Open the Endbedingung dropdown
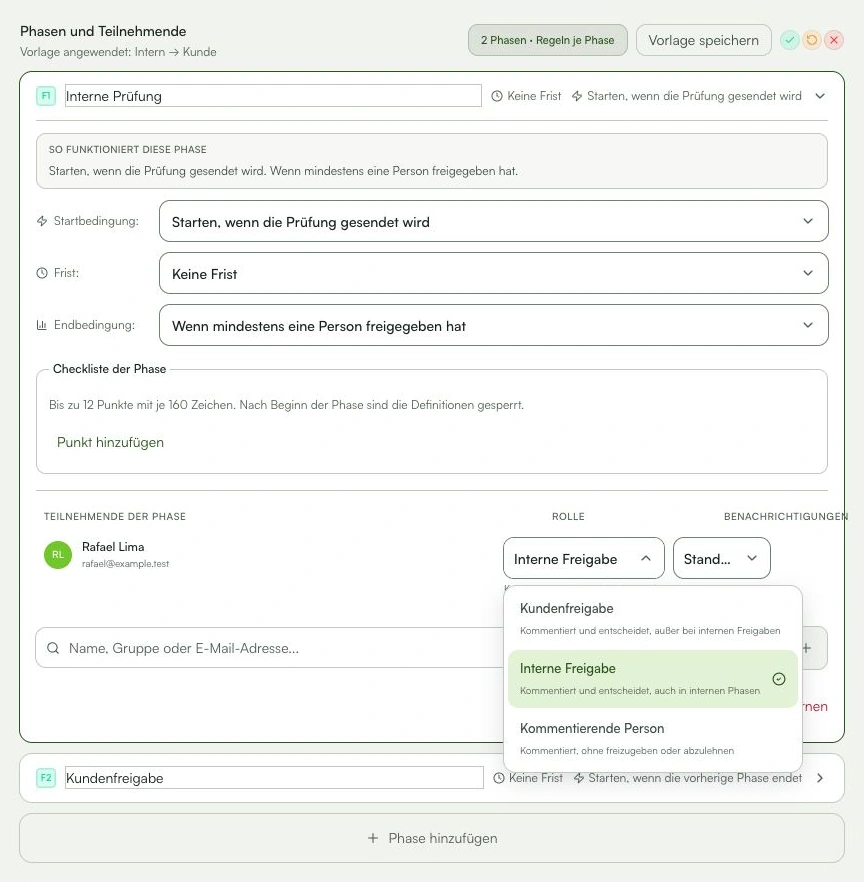 493,325
